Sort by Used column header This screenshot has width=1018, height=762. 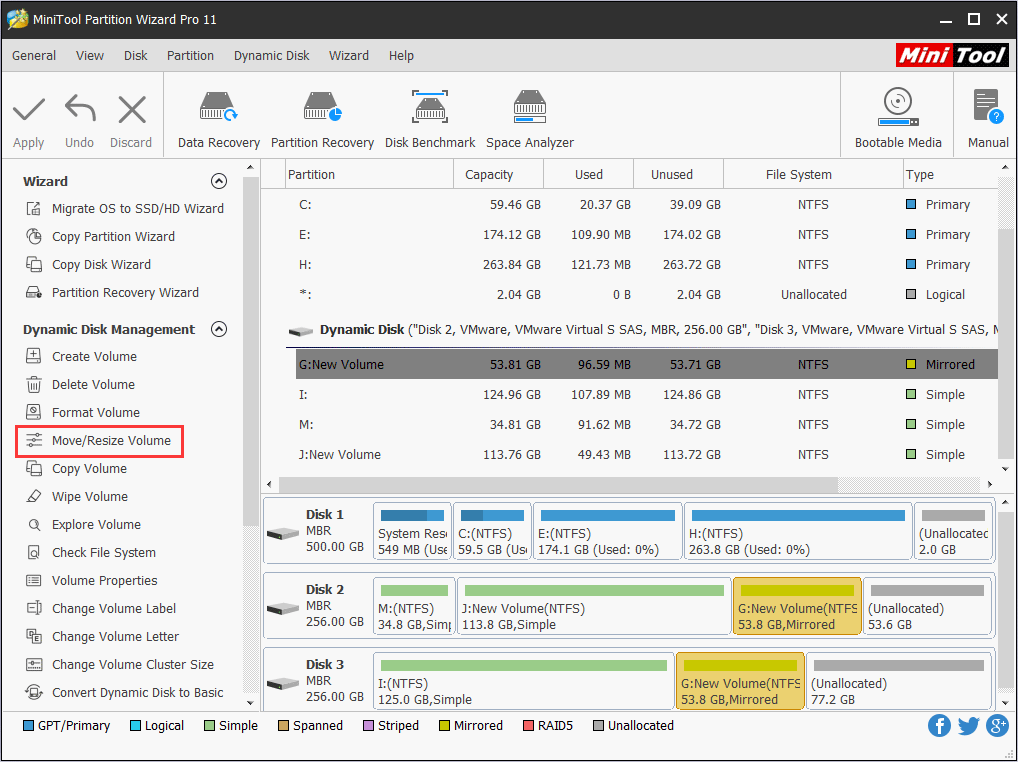click(x=589, y=175)
